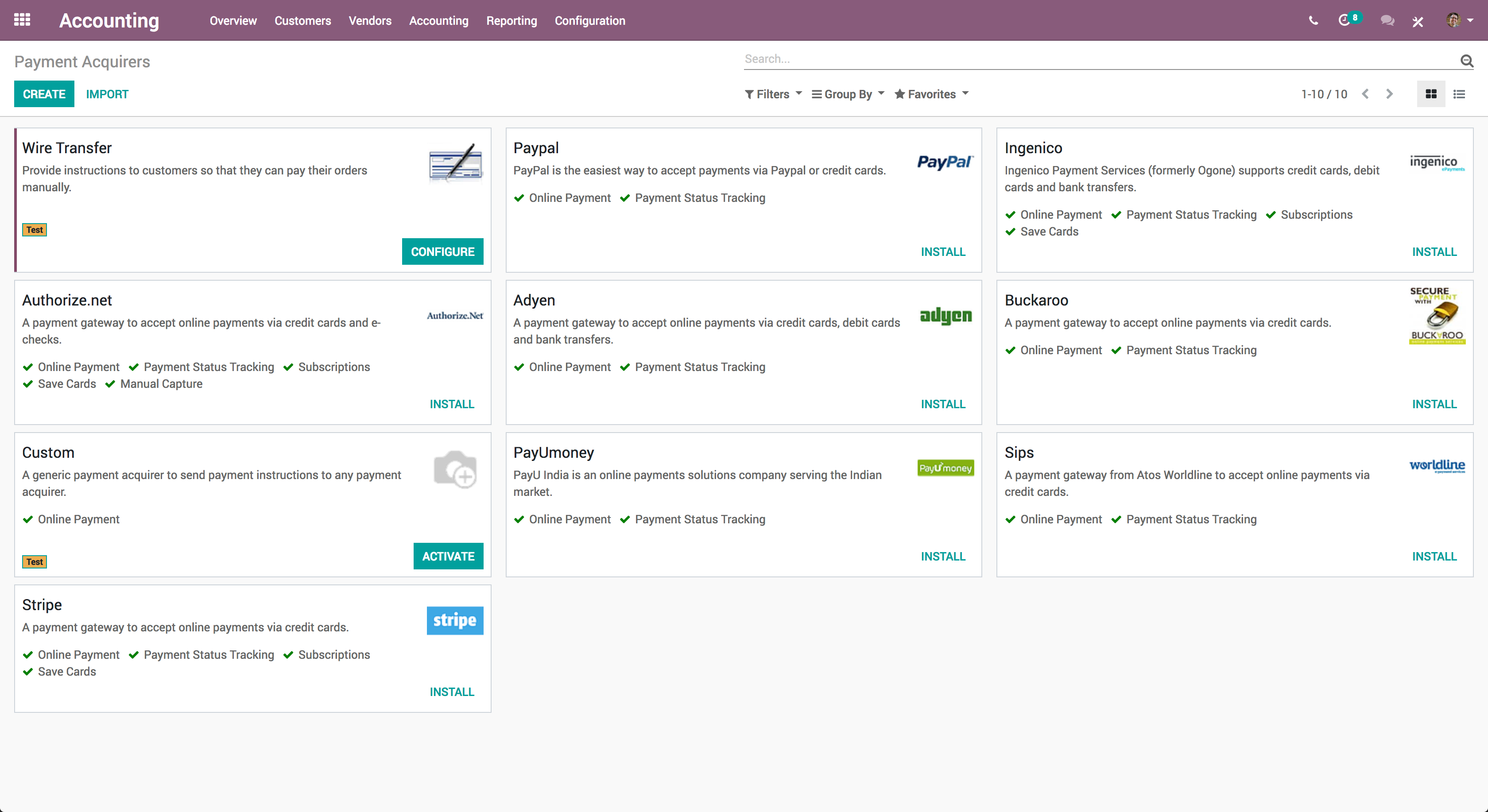Click the Adyen payment gateway icon
This screenshot has height=812, width=1488.
[945, 315]
